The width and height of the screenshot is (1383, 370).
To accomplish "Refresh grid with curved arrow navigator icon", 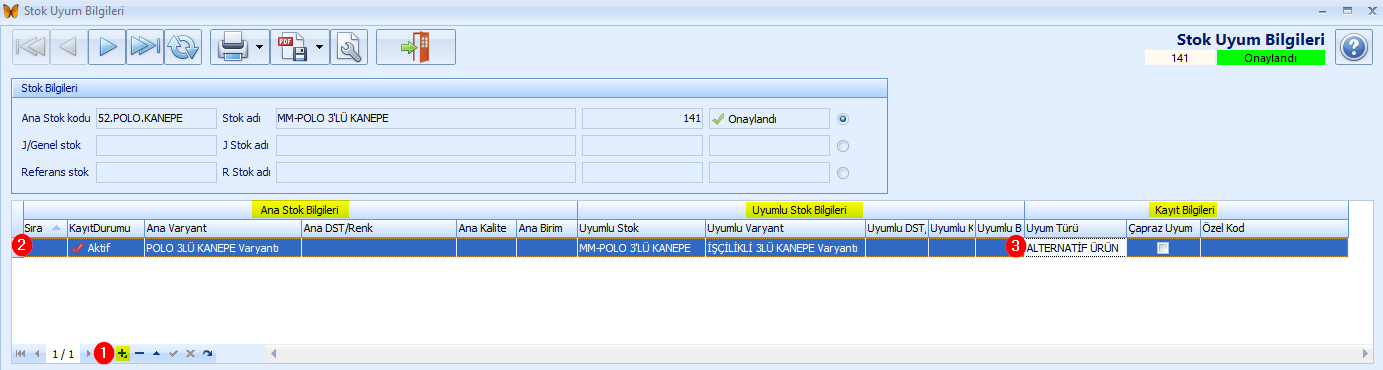I will 207,354.
